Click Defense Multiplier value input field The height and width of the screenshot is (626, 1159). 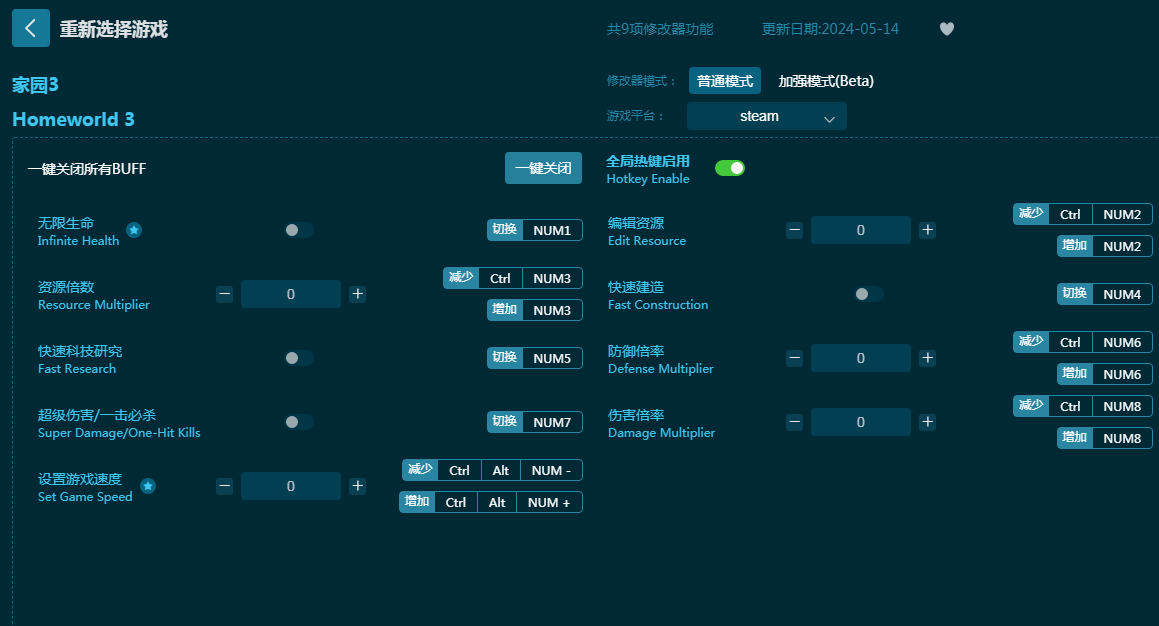pos(861,358)
